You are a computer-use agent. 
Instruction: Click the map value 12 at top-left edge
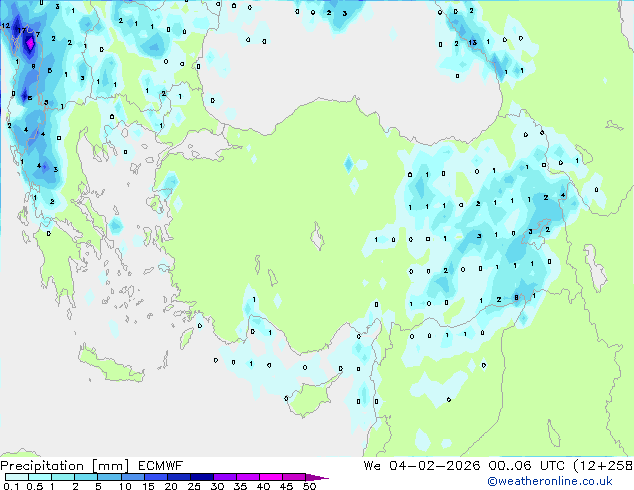(6, 26)
